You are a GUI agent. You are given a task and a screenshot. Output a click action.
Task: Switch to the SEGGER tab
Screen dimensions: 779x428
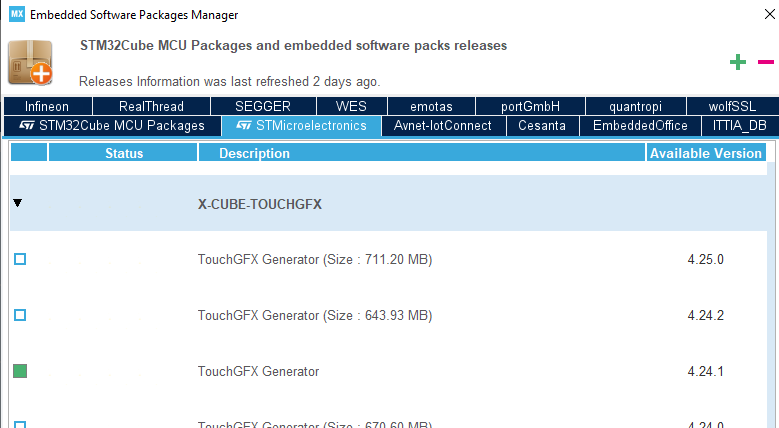pyautogui.click(x=263, y=106)
